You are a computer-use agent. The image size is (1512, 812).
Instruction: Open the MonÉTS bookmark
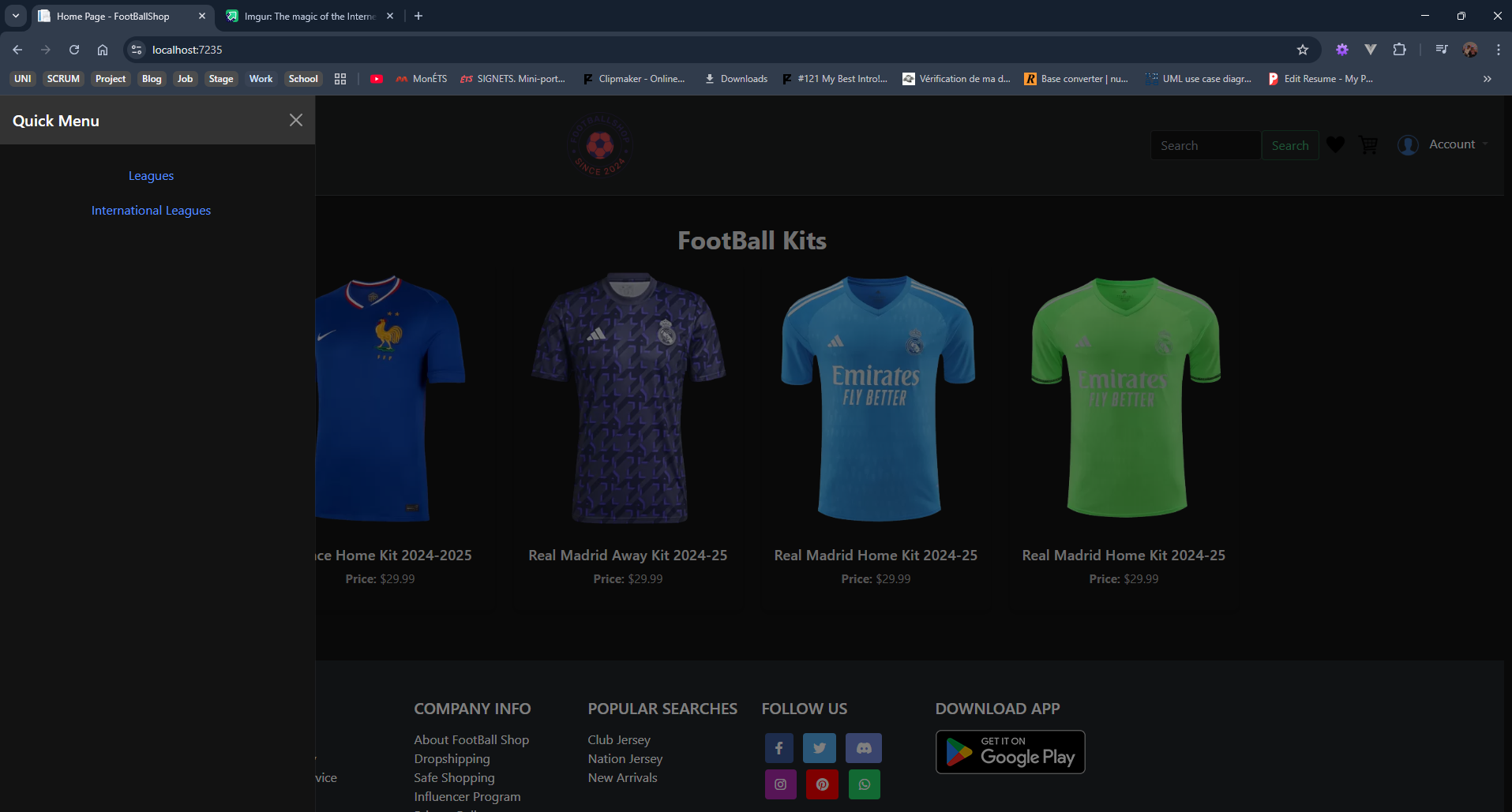(x=422, y=79)
